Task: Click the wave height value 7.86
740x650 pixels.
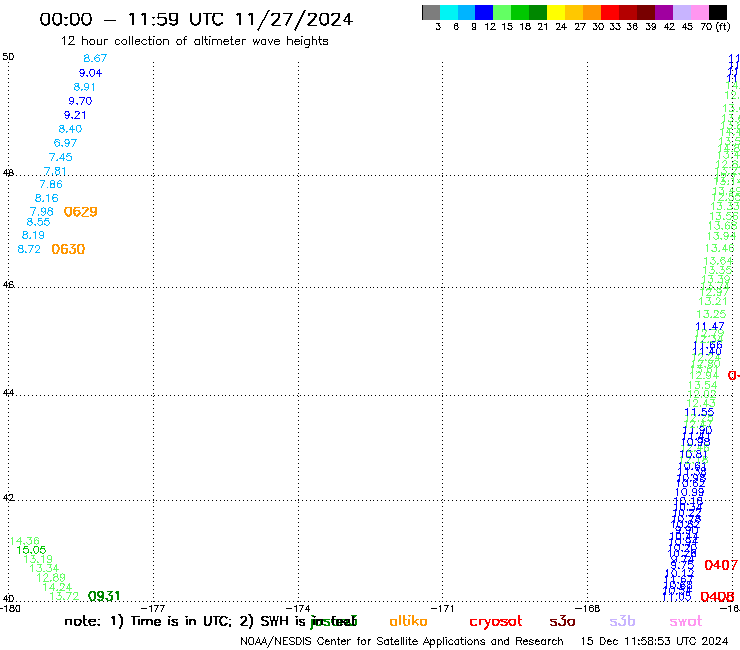Action: pyautogui.click(x=51, y=184)
